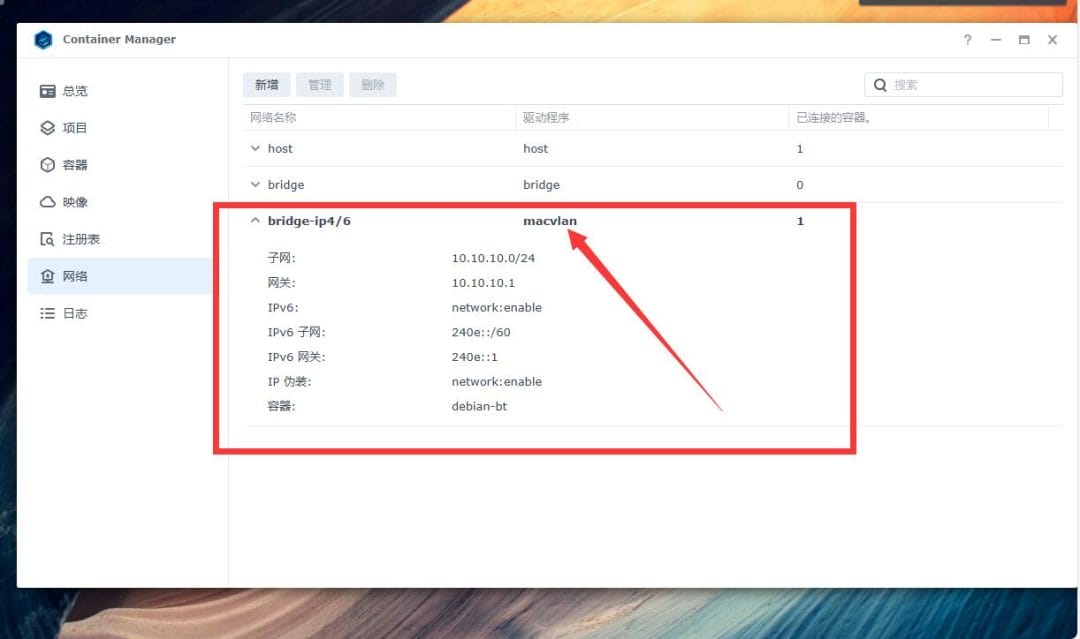The height and width of the screenshot is (639, 1080).
Task: Click the 管理 (Manage) button
Action: (x=320, y=84)
